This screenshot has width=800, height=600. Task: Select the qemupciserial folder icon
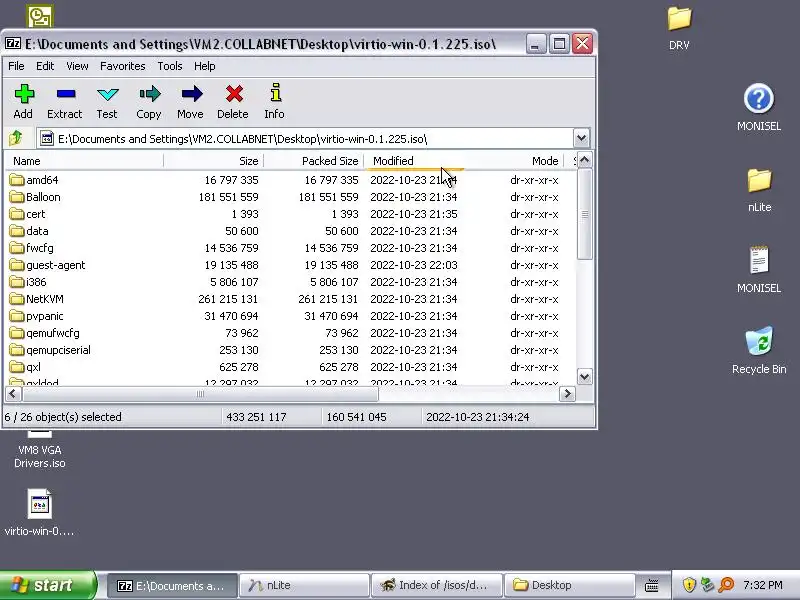tap(17, 350)
